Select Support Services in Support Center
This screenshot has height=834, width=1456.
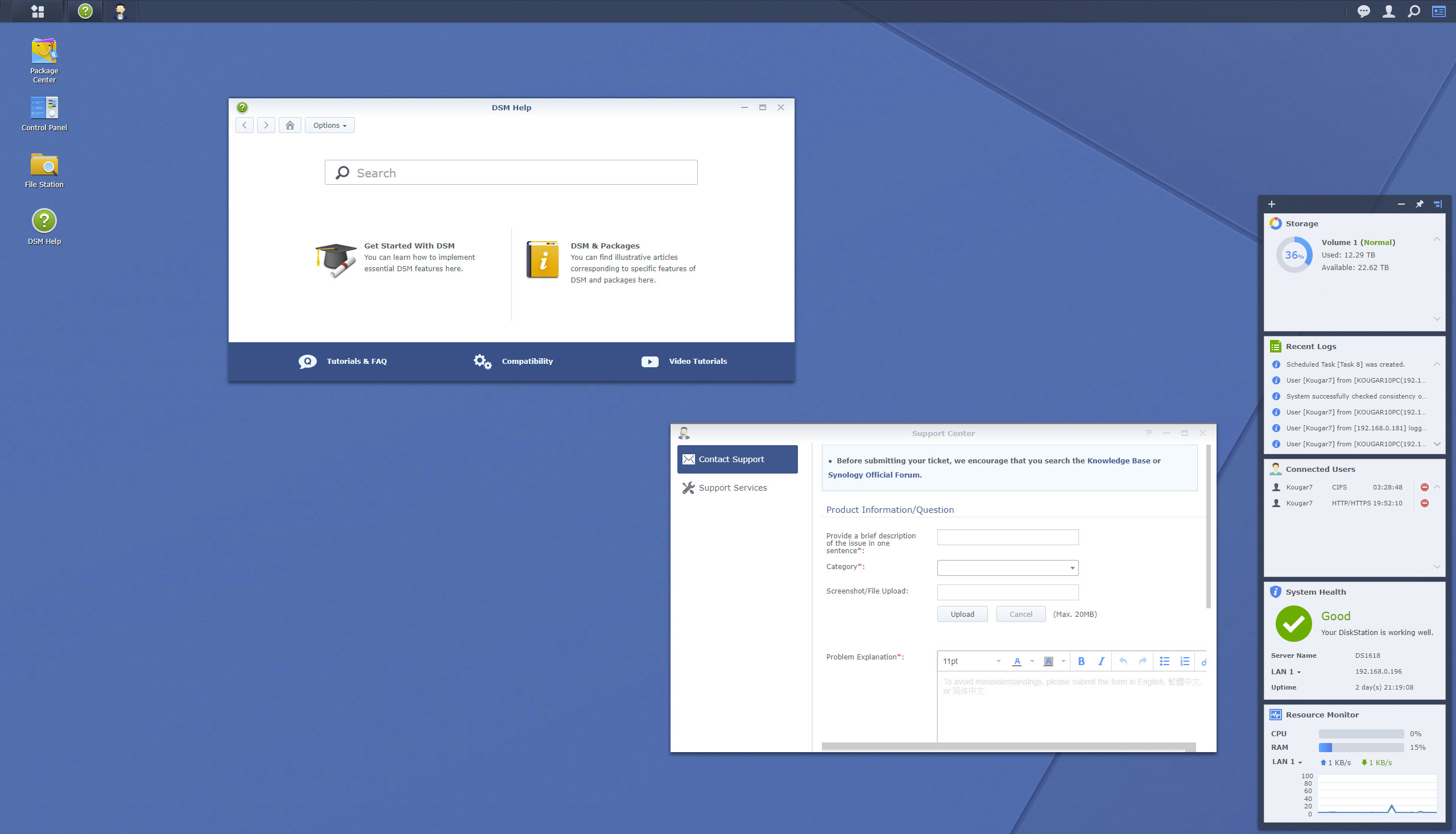coord(738,488)
